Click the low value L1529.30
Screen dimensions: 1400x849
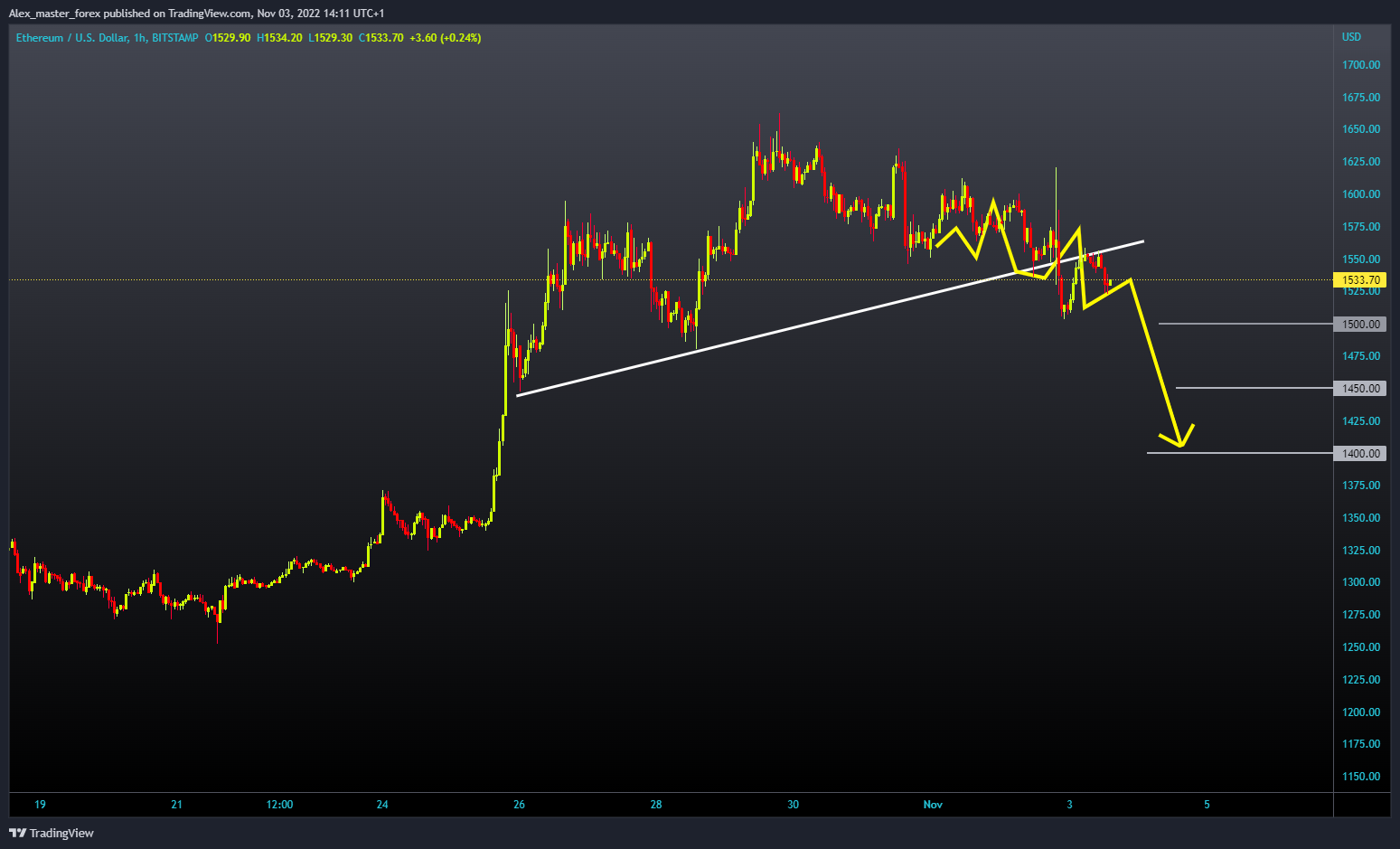330,38
